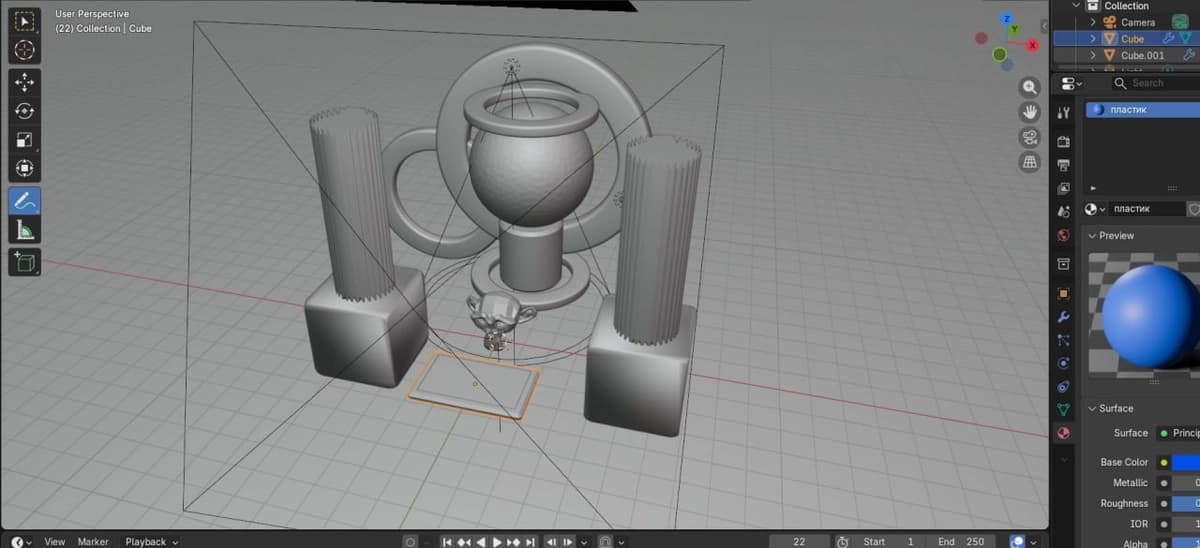1200x548 pixels.
Task: Open the timeline Marker menu
Action: (x=93, y=541)
